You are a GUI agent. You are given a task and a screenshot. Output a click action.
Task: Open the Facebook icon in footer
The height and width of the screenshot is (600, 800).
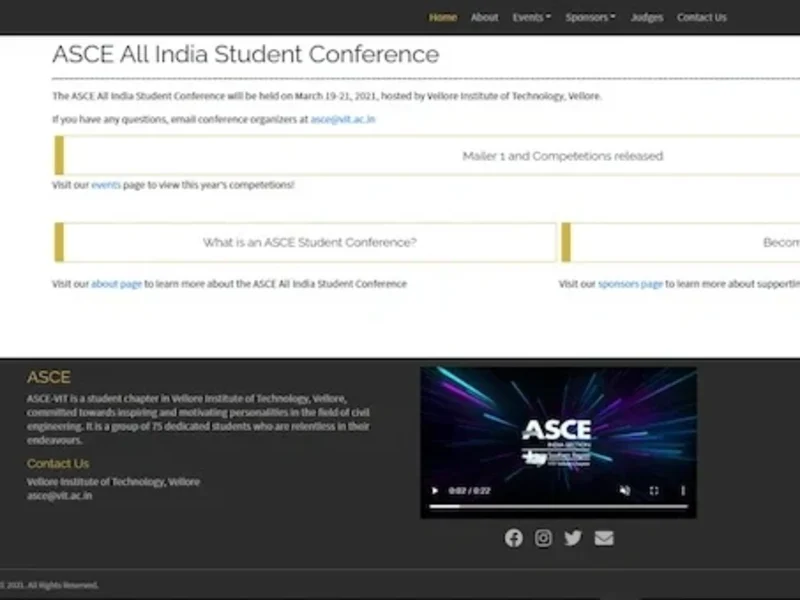click(513, 538)
